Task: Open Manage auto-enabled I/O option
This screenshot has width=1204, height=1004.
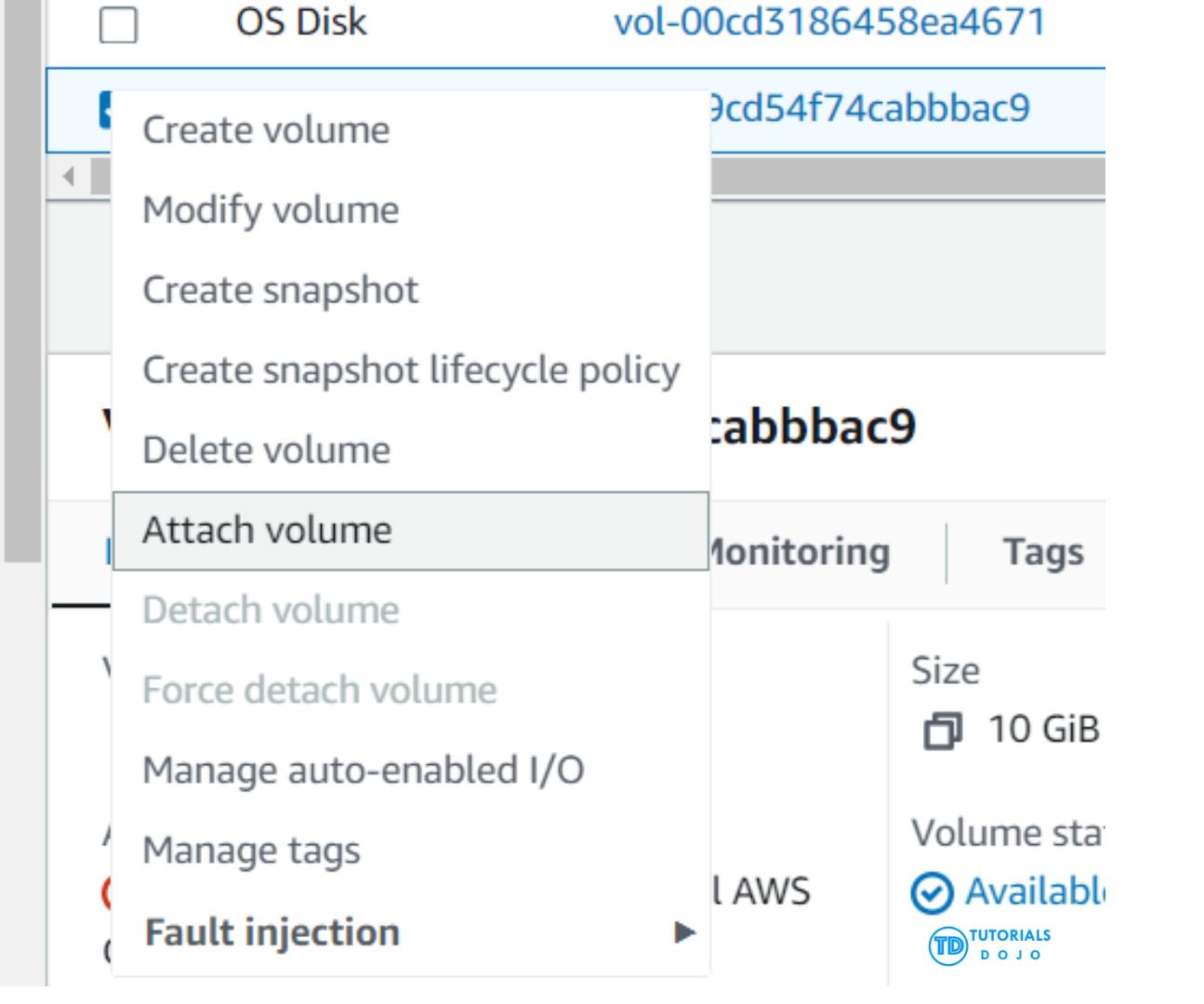Action: pyautogui.click(x=364, y=770)
